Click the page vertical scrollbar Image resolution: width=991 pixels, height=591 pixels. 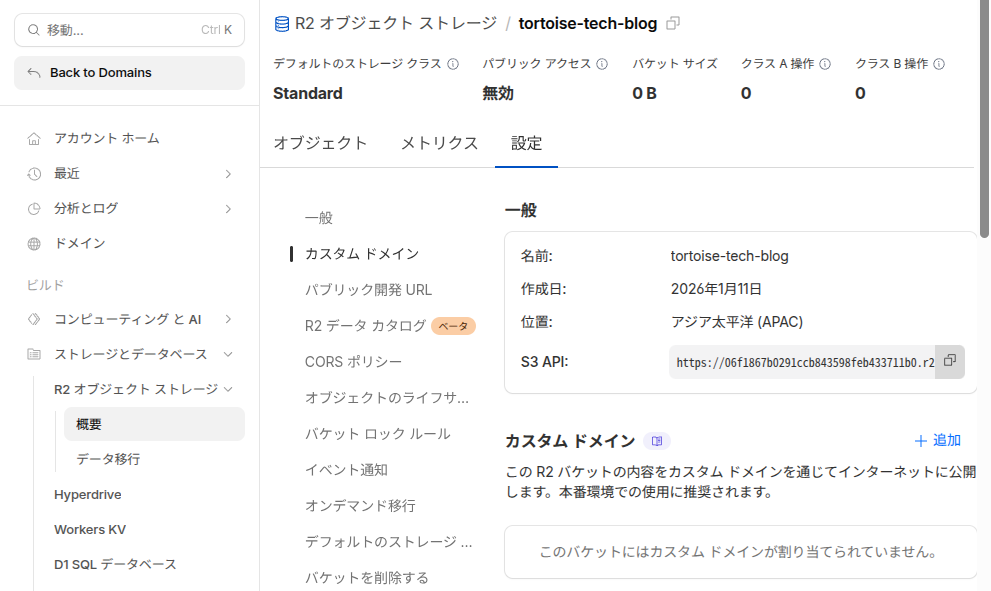click(x=984, y=120)
